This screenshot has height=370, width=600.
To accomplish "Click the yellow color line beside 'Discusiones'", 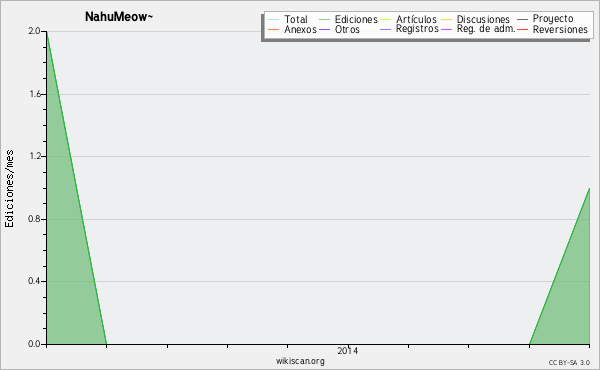I will coord(447,20).
